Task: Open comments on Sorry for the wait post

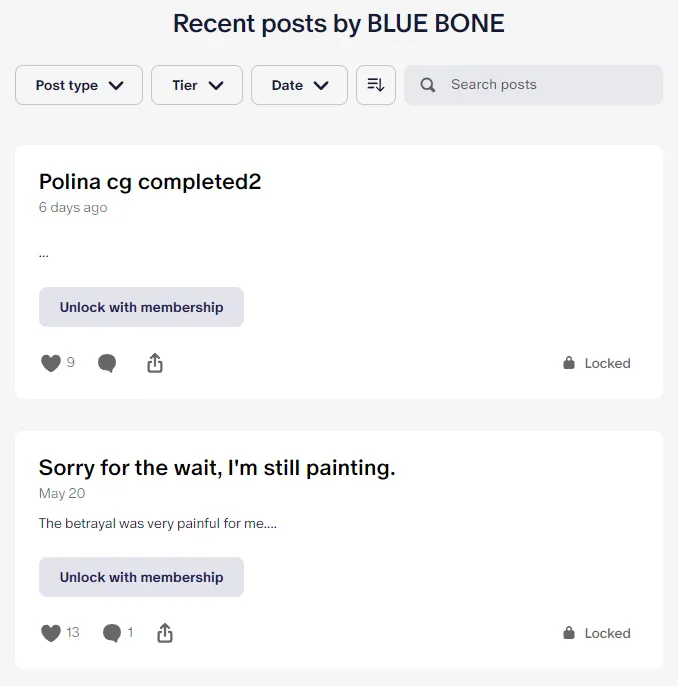Action: point(112,633)
